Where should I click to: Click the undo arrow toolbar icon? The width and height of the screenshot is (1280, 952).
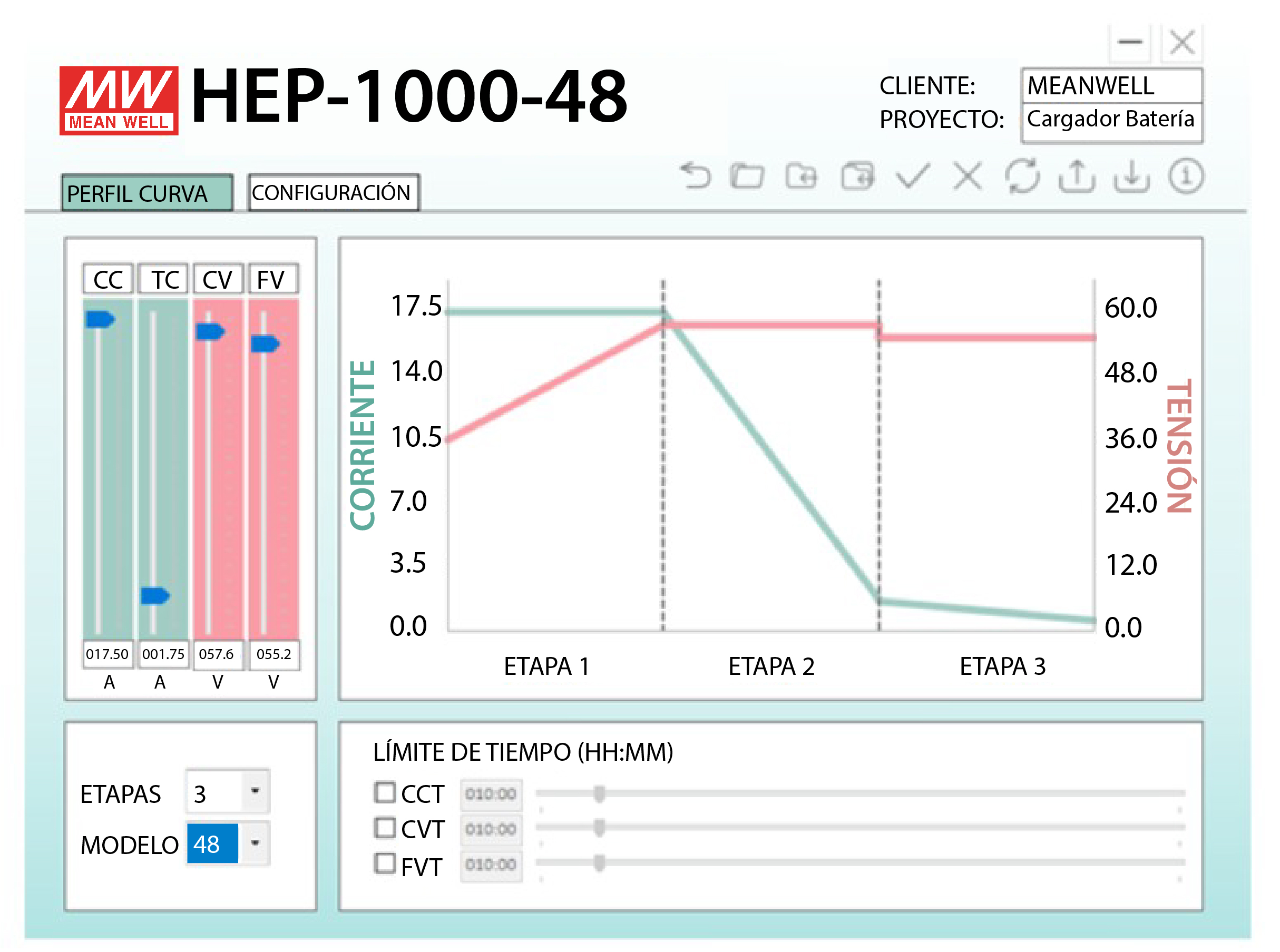[696, 176]
